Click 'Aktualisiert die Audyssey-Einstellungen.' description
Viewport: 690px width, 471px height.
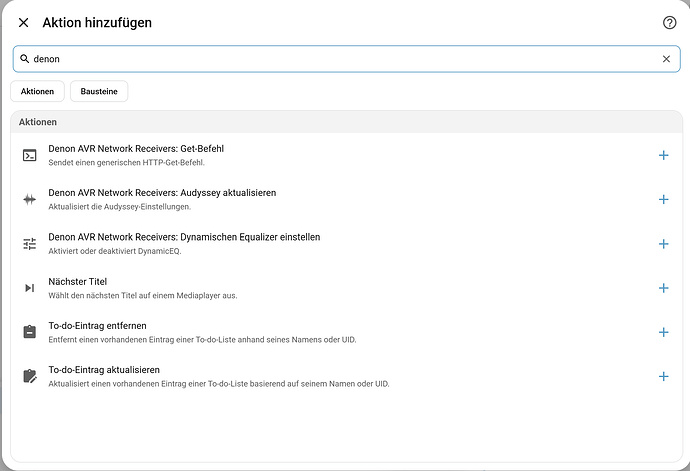(120, 206)
